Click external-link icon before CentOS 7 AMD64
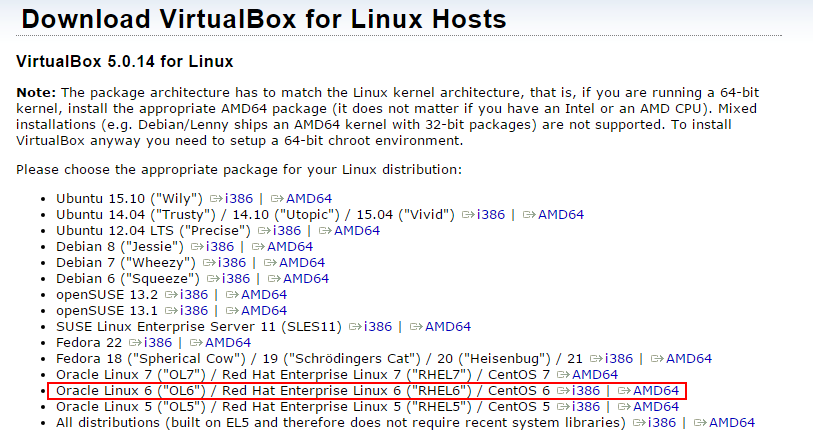This screenshot has height=437, width=813. pos(564,375)
